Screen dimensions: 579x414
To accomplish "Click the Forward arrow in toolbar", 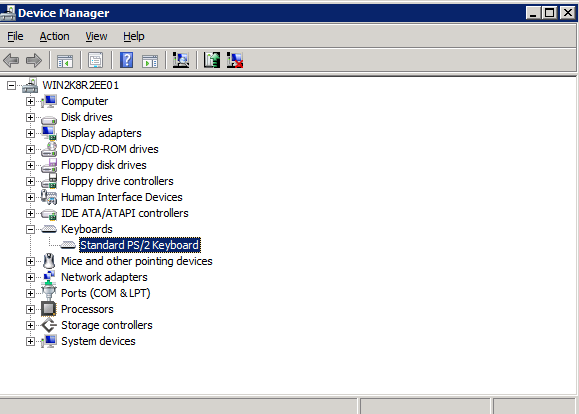I will (x=34, y=60).
